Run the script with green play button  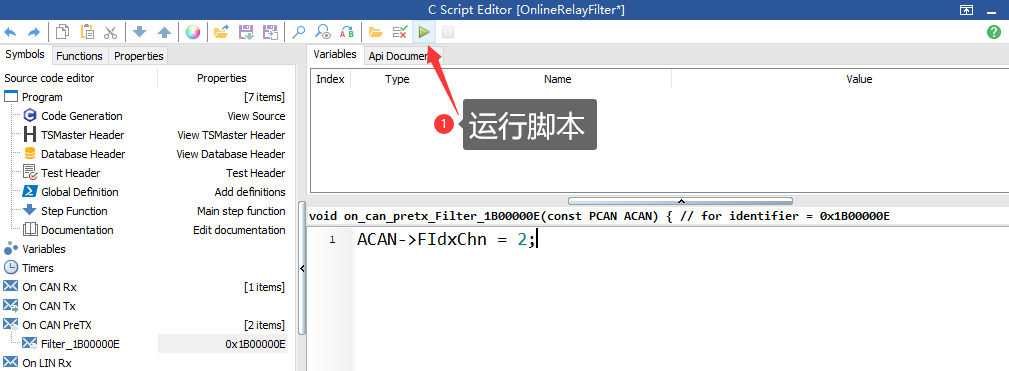(423, 32)
